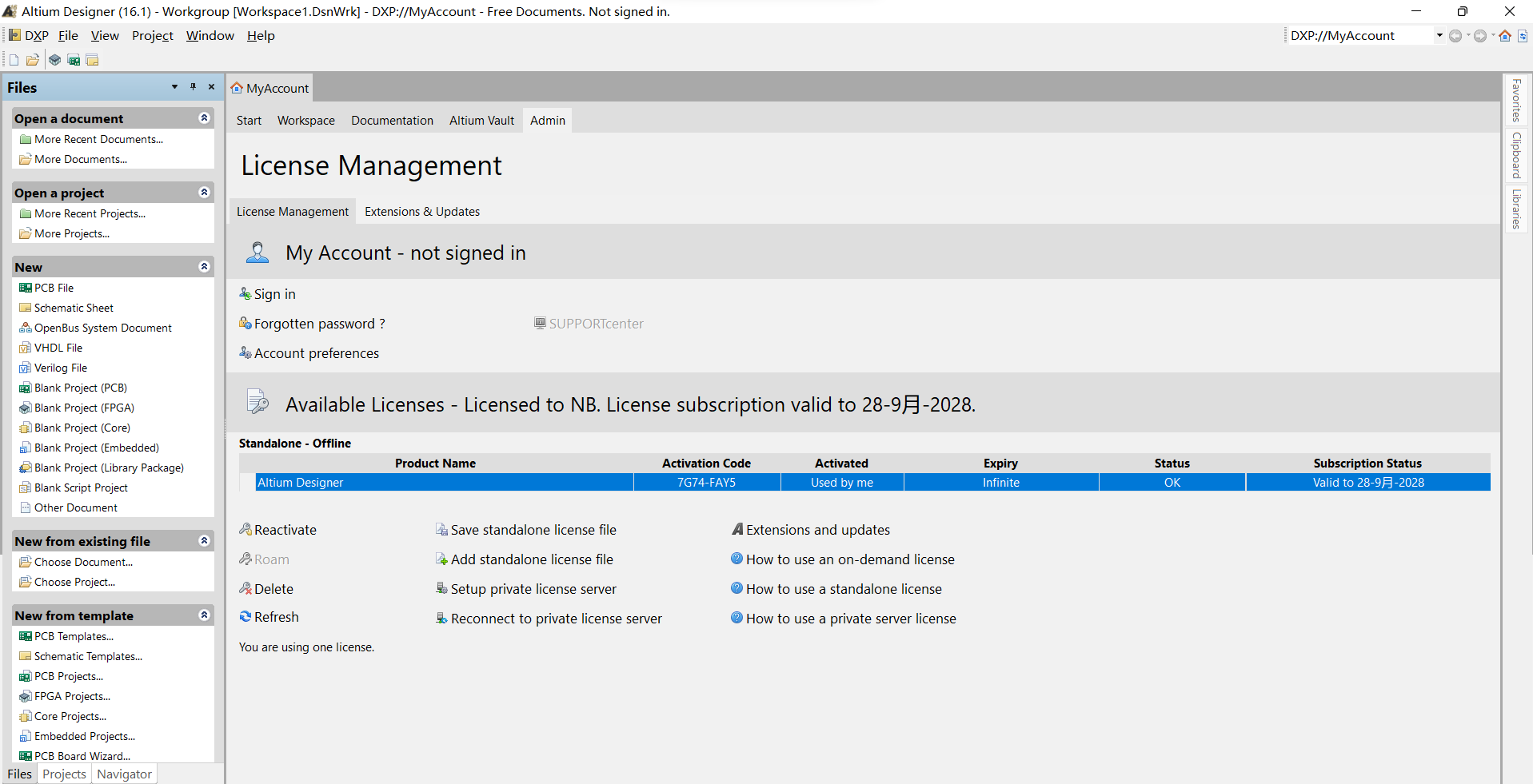
Task: Click the workspace windows toolbar icon
Action: pyautogui.click(x=93, y=60)
